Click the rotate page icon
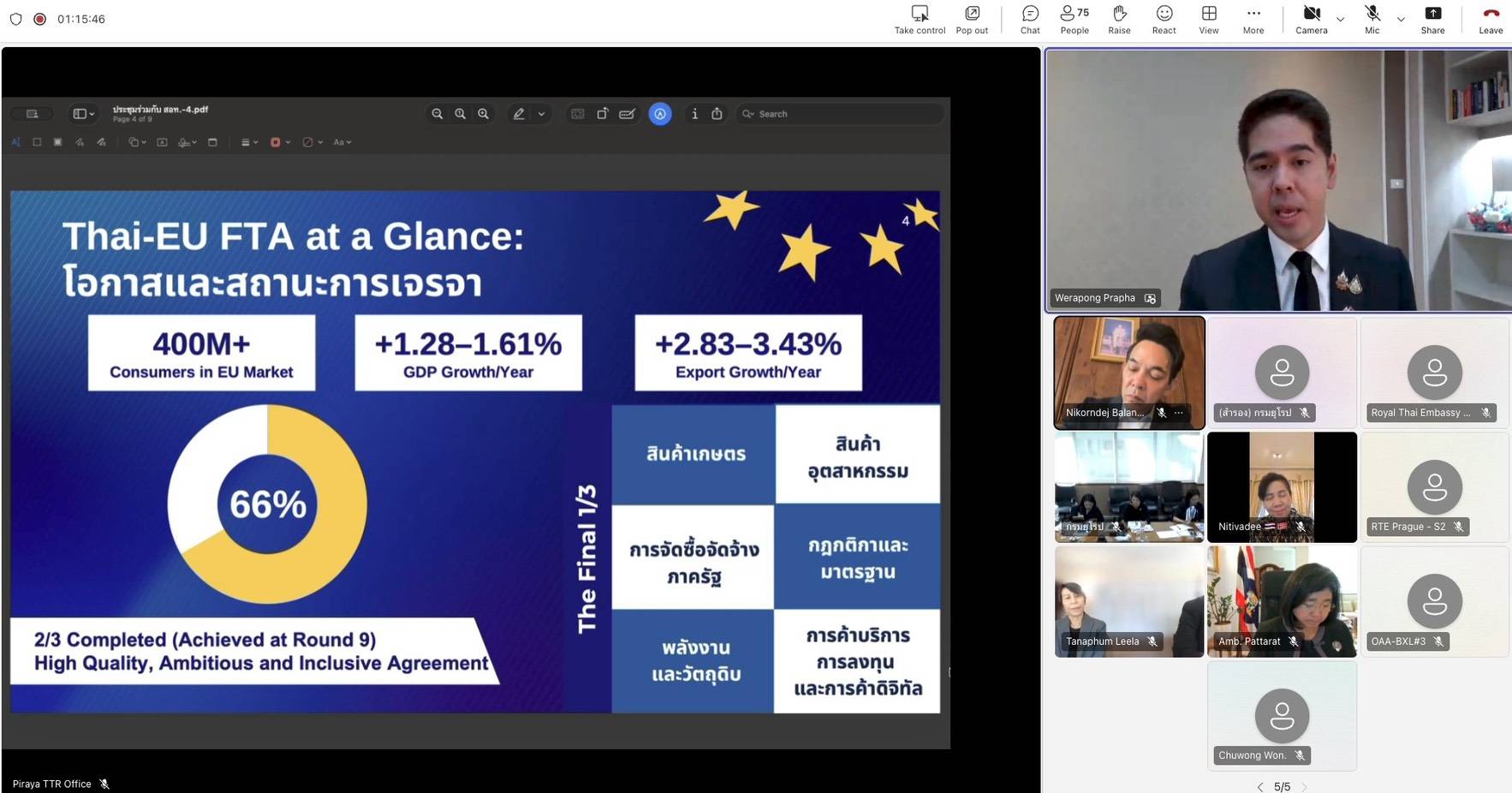 pyautogui.click(x=602, y=114)
